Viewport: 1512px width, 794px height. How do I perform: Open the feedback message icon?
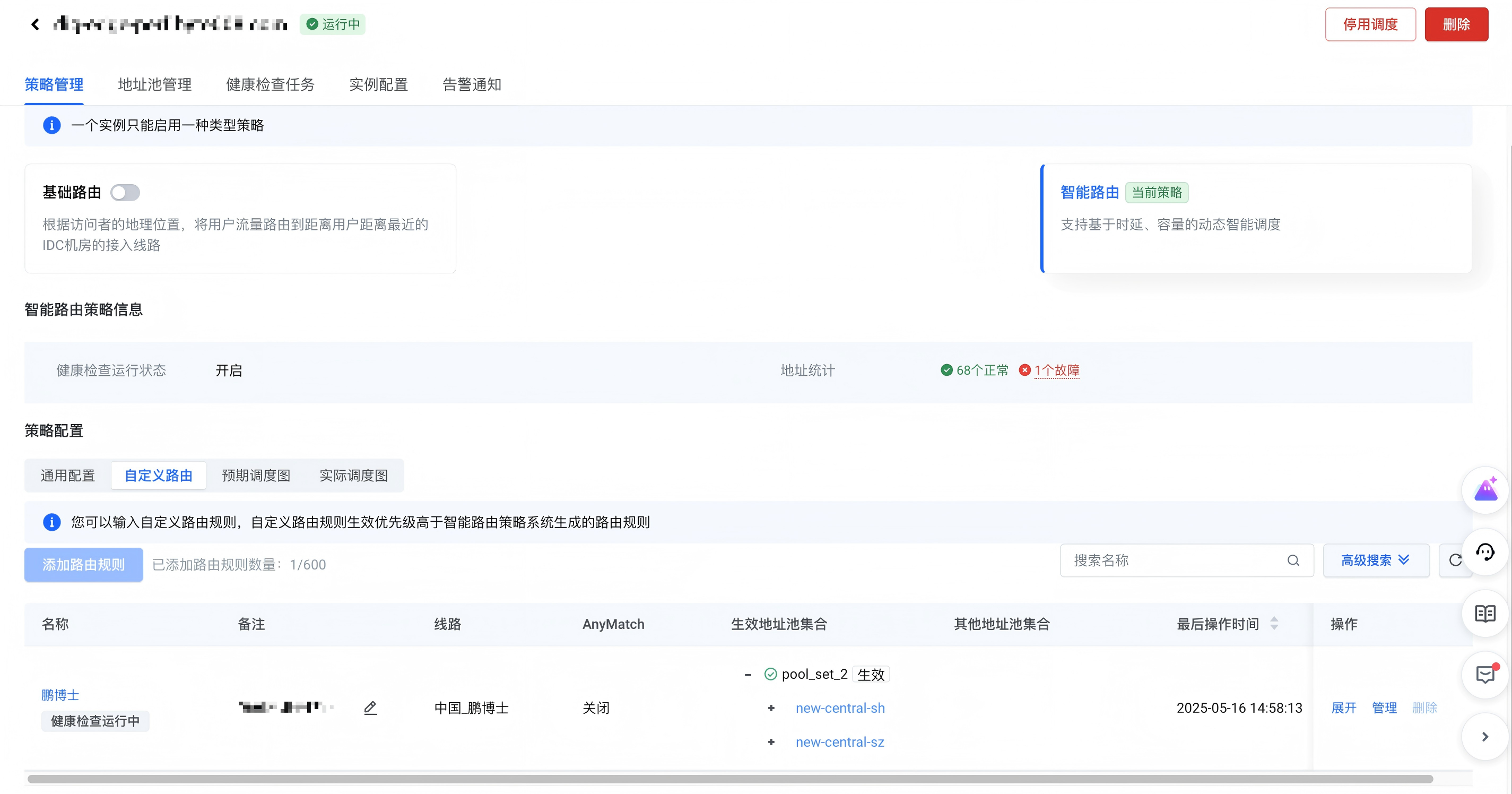pyautogui.click(x=1484, y=675)
